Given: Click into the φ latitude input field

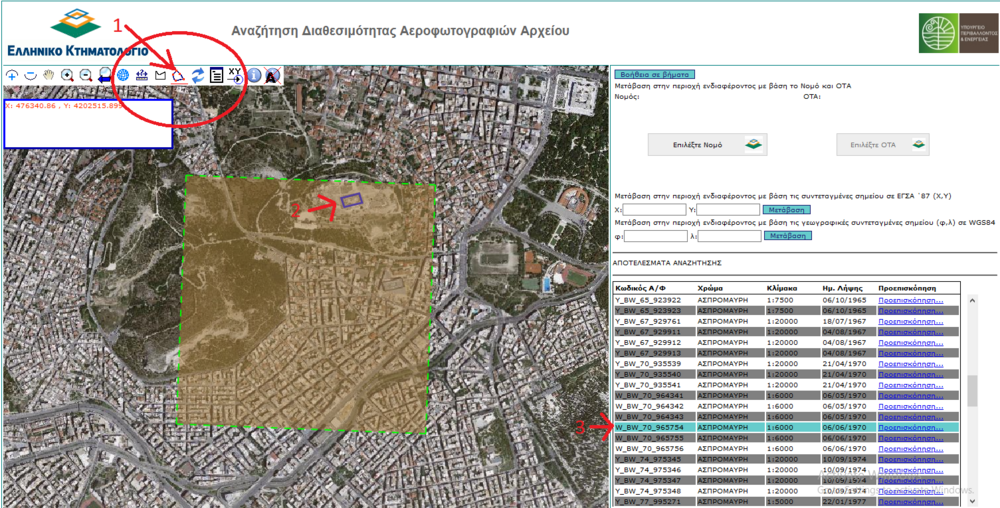Looking at the screenshot, I should pyautogui.click(x=655, y=236).
